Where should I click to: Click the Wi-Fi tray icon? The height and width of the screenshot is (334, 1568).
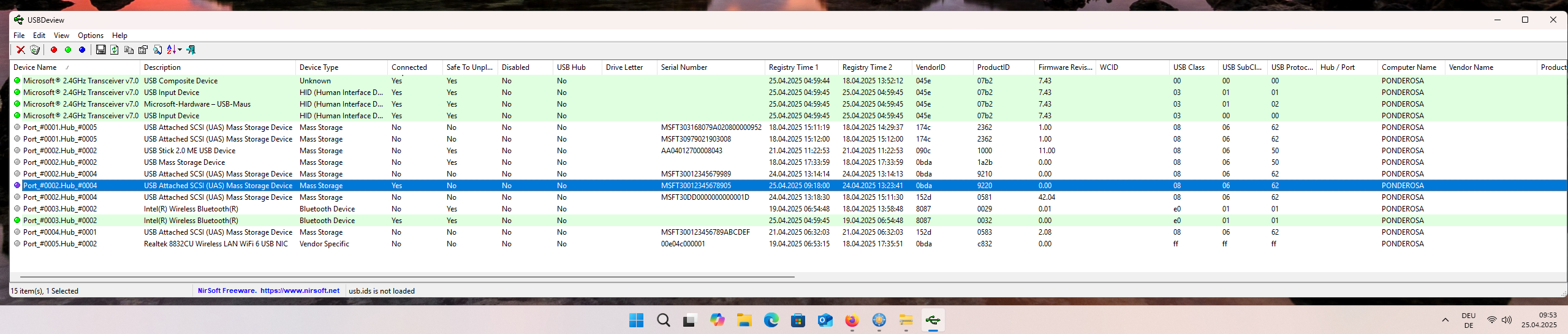click(1492, 321)
